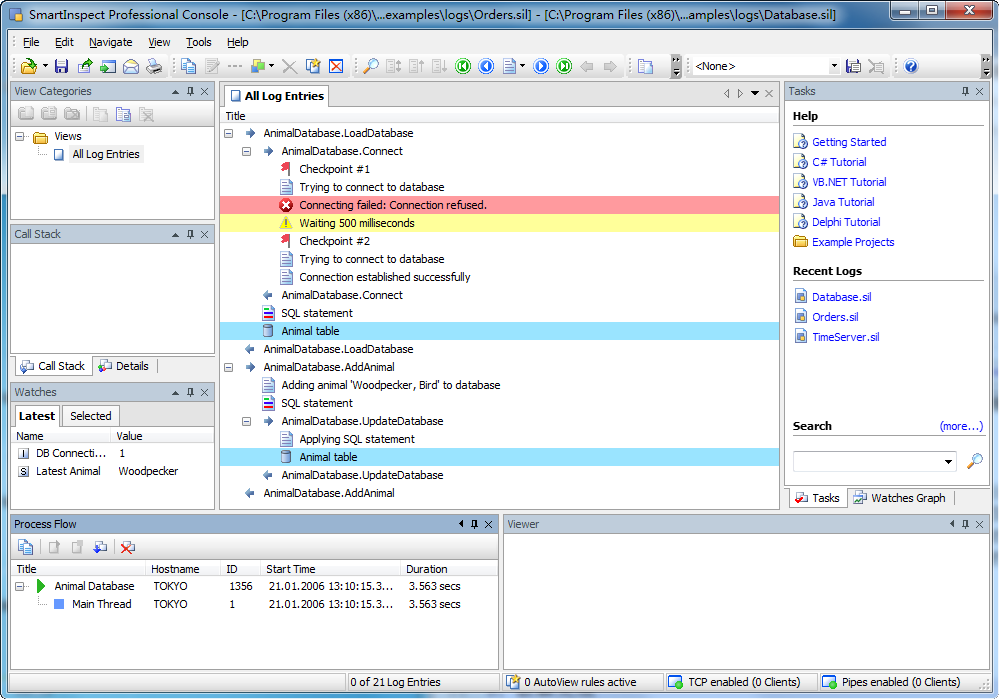Click the TCP enabled status bar item

click(x=743, y=682)
